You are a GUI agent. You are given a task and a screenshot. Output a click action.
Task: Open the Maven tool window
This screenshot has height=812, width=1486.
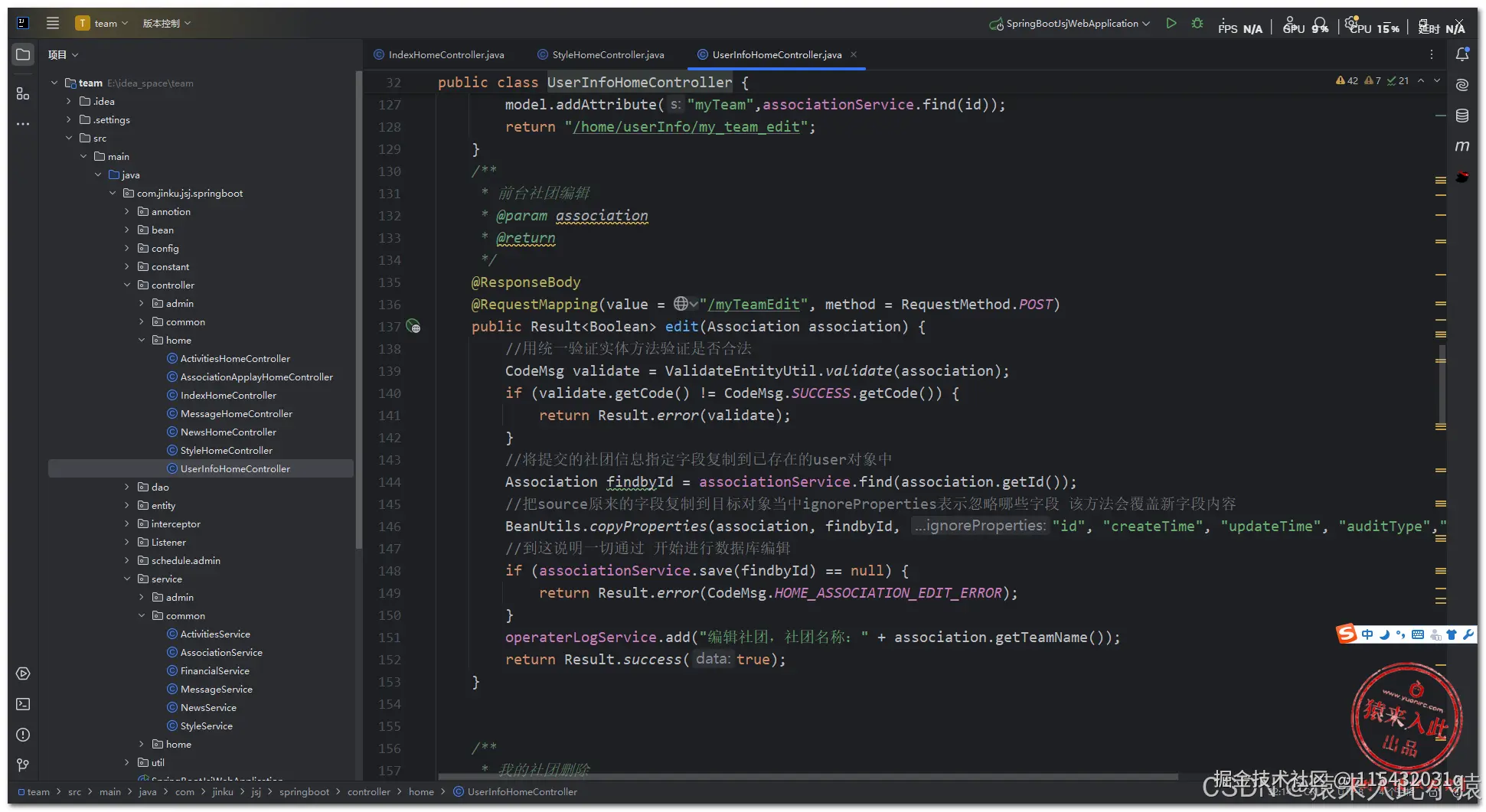[1462, 145]
